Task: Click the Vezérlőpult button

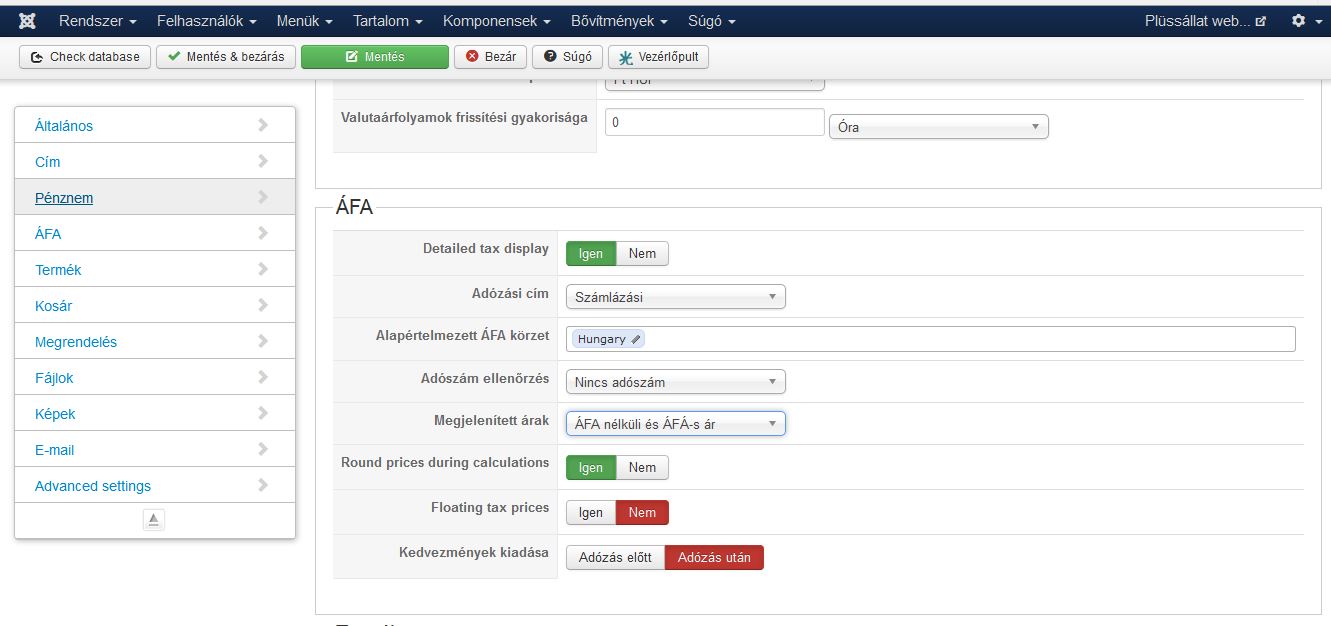Action: tap(659, 57)
